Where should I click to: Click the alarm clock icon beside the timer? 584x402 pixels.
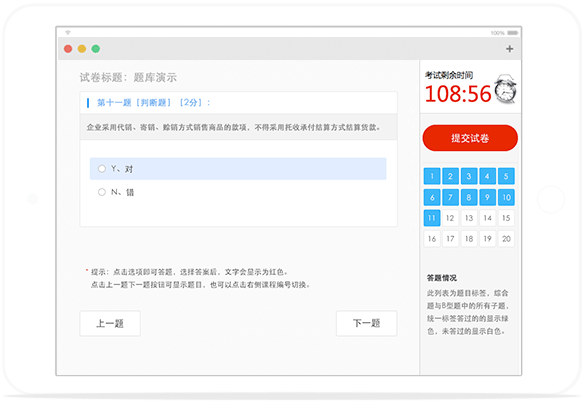(x=505, y=89)
